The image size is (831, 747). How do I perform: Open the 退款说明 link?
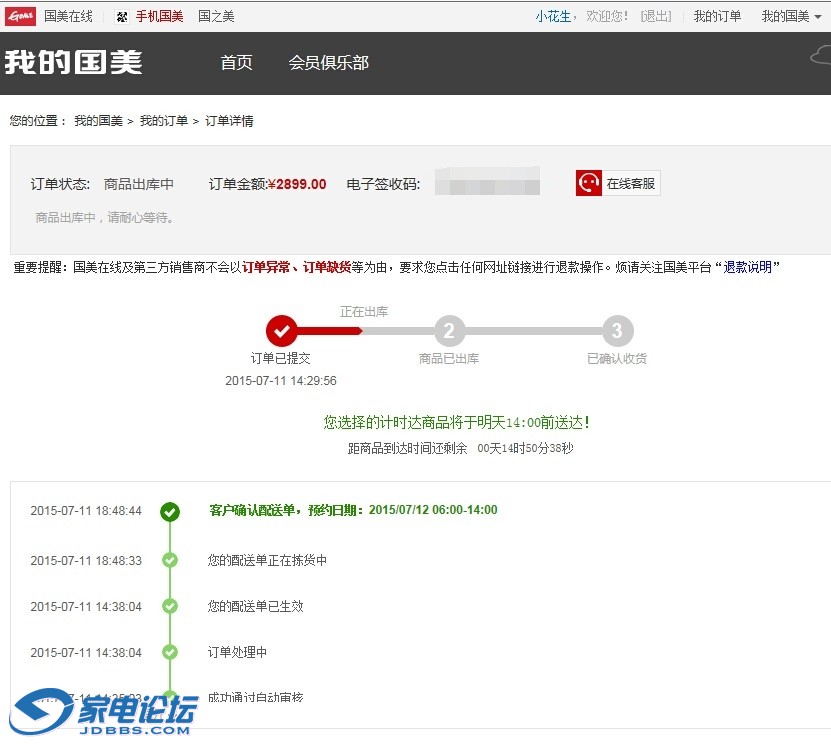point(749,266)
